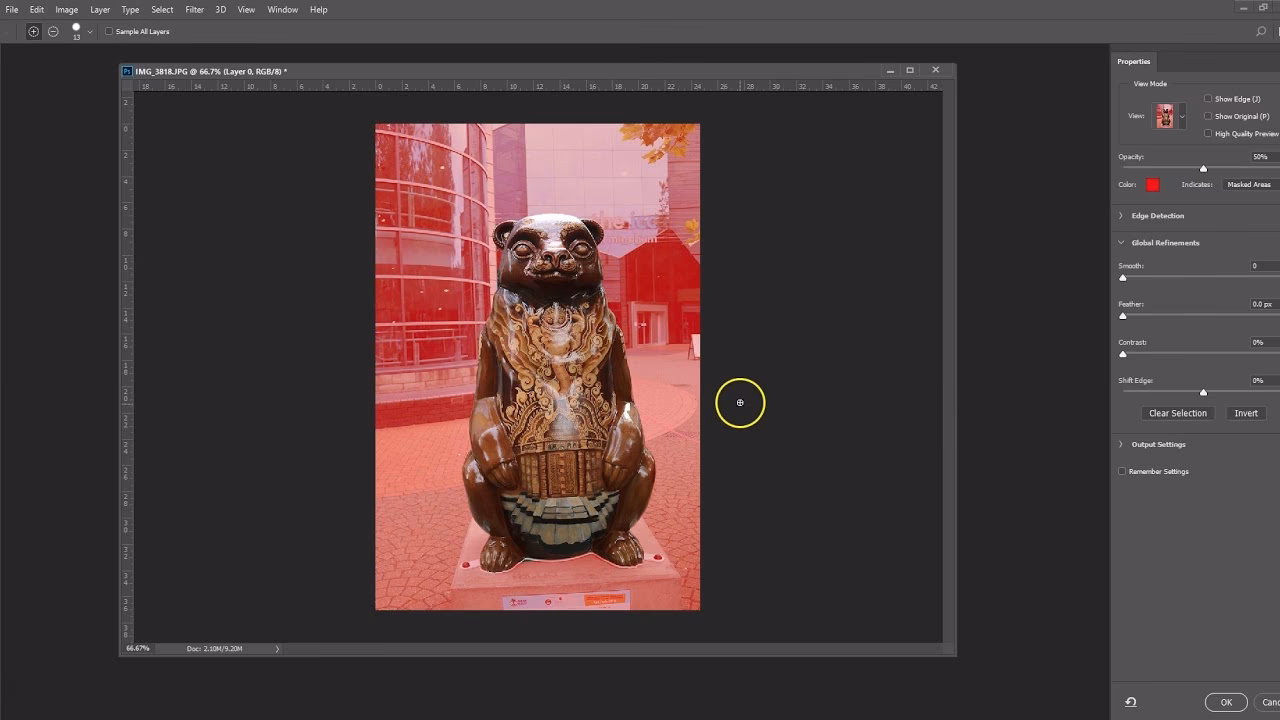The height and width of the screenshot is (720, 1280).
Task: Select the subtract-from-selection brush icon
Action: 53,31
